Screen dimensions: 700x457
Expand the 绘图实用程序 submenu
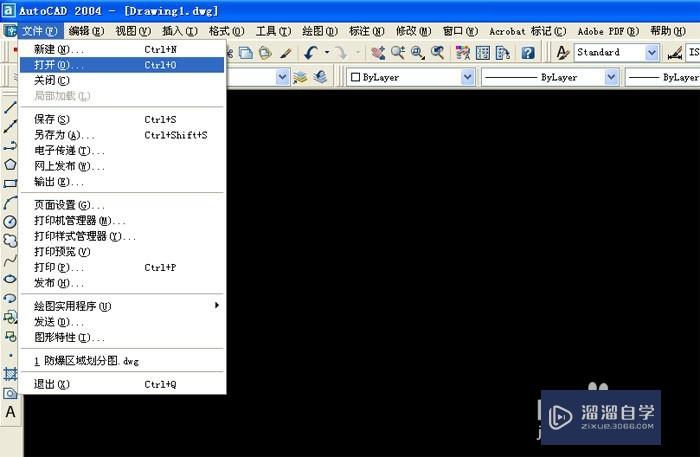point(122,306)
